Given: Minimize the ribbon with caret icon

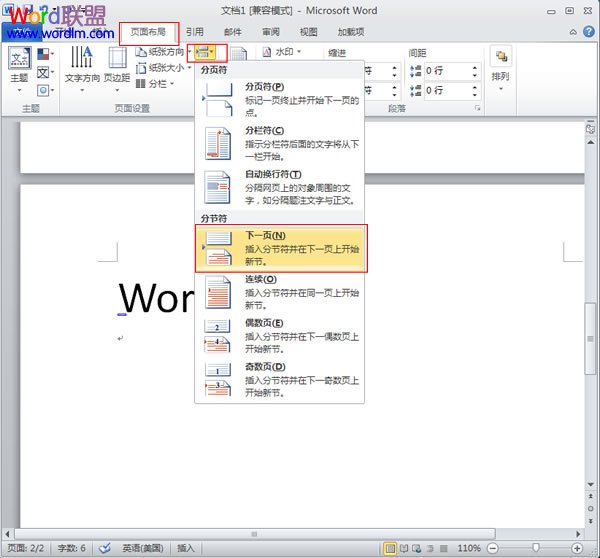Looking at the screenshot, I should coord(573,32).
